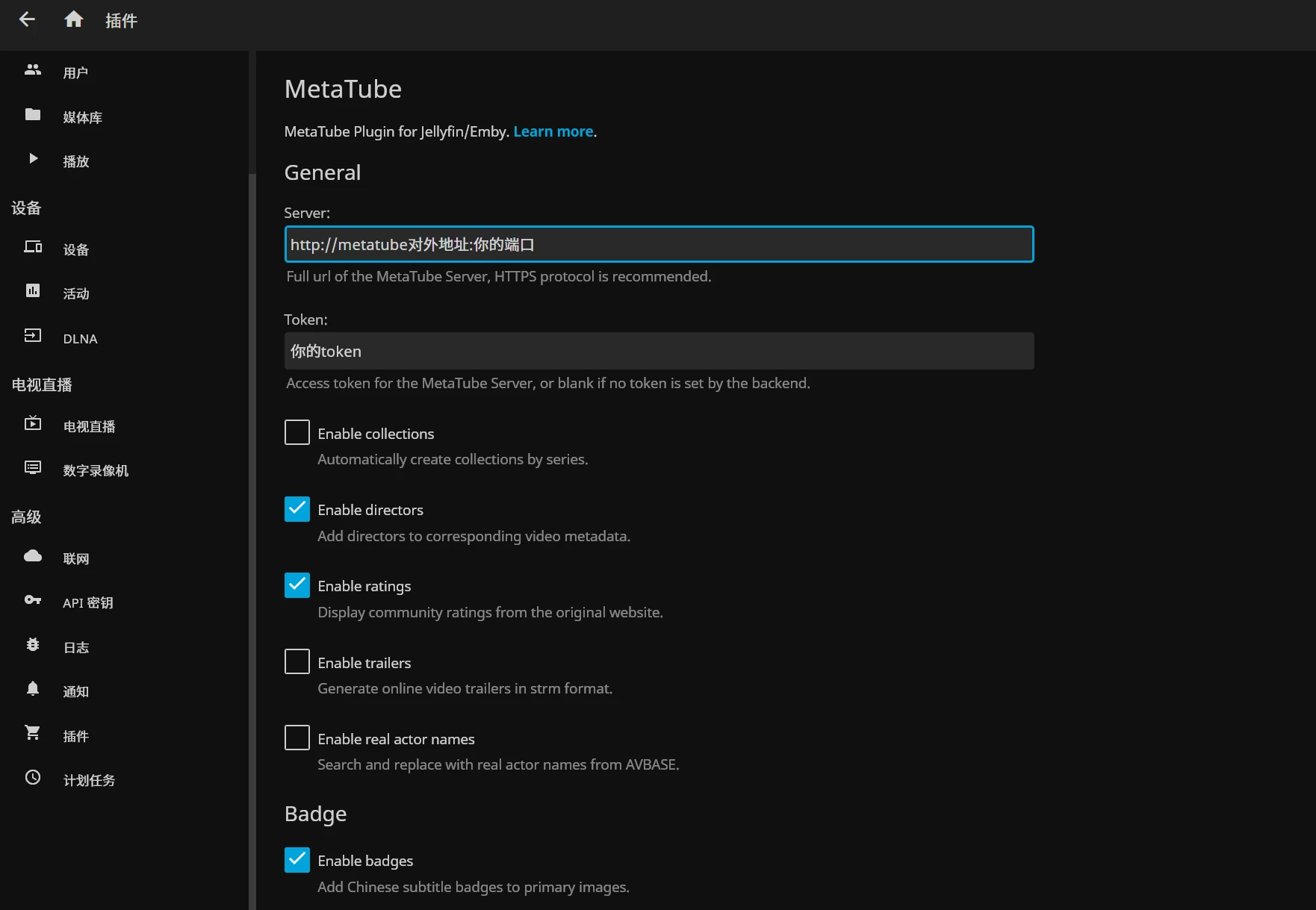This screenshot has width=1316, height=910.
Task: Open 播放 playback settings icon
Action: point(33,159)
